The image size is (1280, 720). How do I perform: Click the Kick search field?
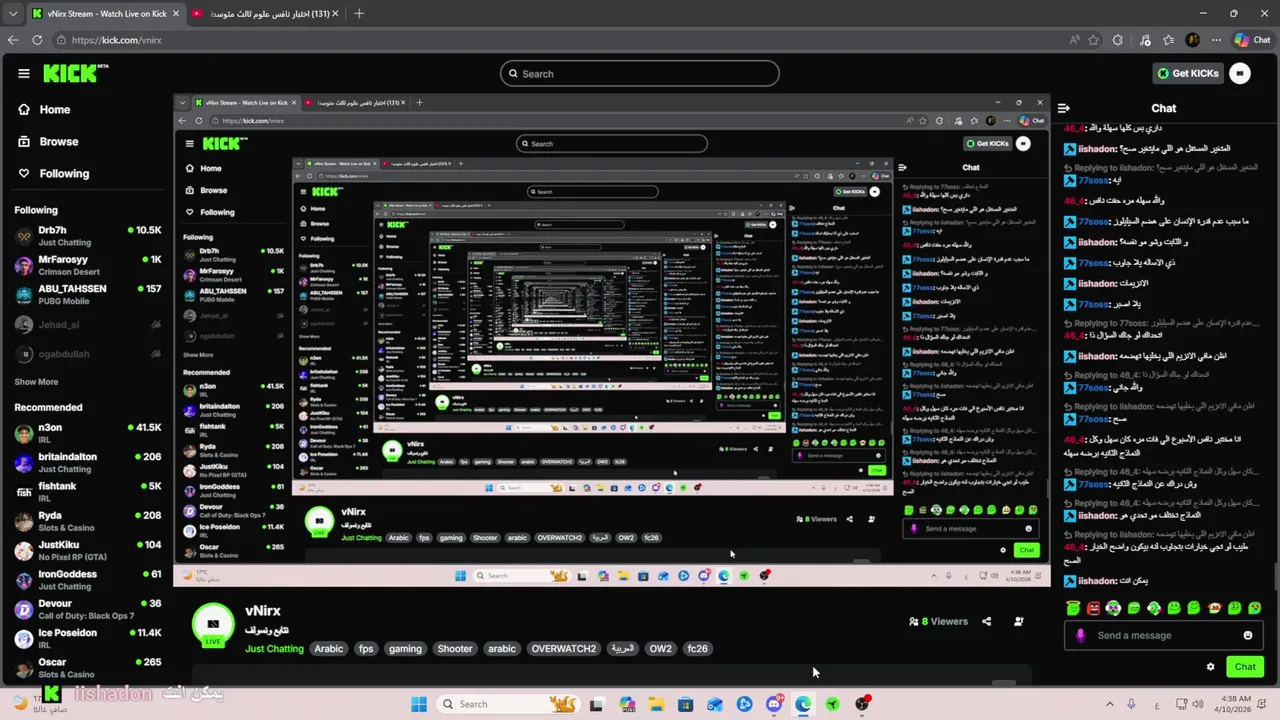(640, 73)
